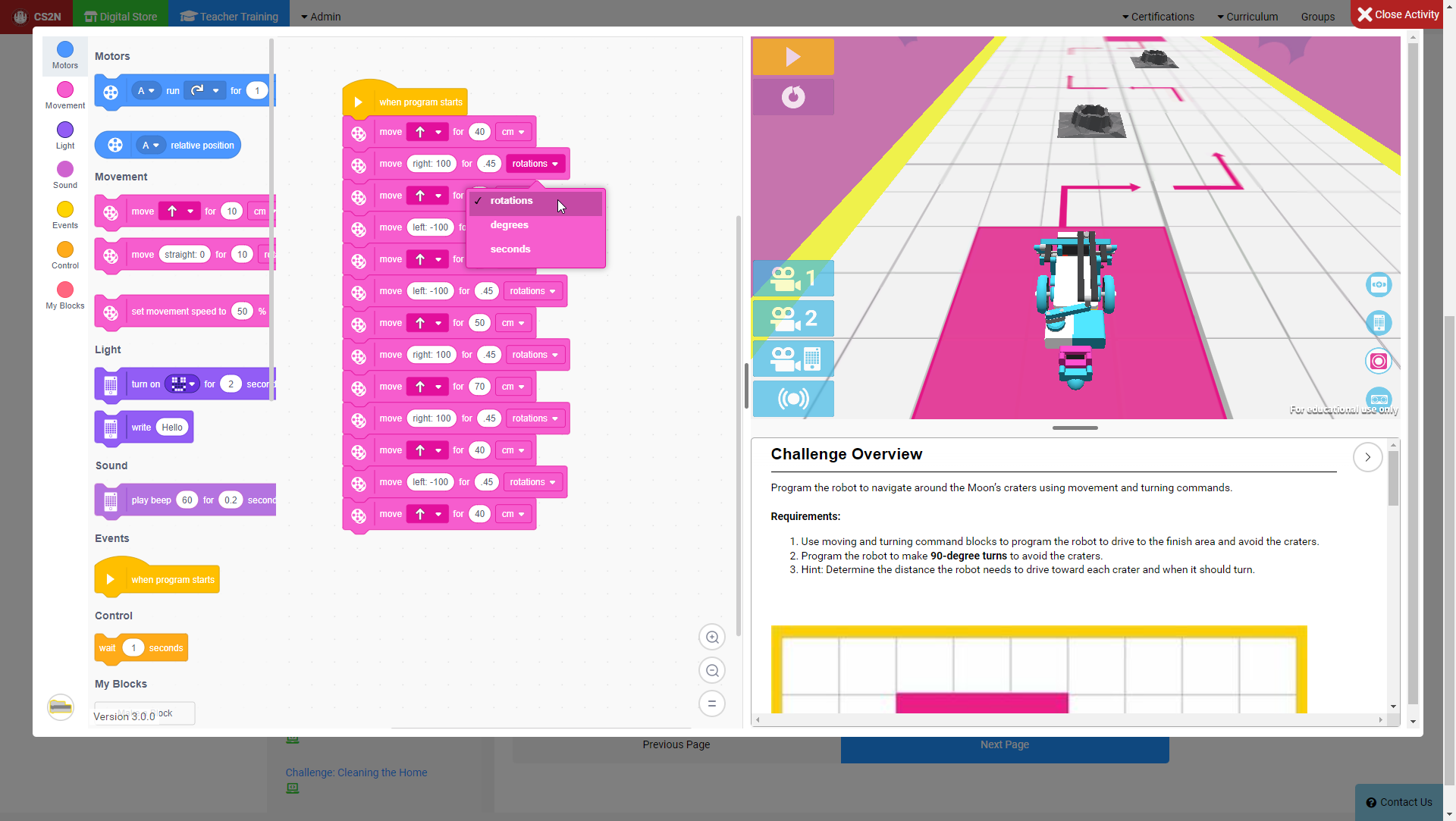Click the hub icon on the write Hello block
Image resolution: width=1456 pixels, height=821 pixels.
[111, 428]
